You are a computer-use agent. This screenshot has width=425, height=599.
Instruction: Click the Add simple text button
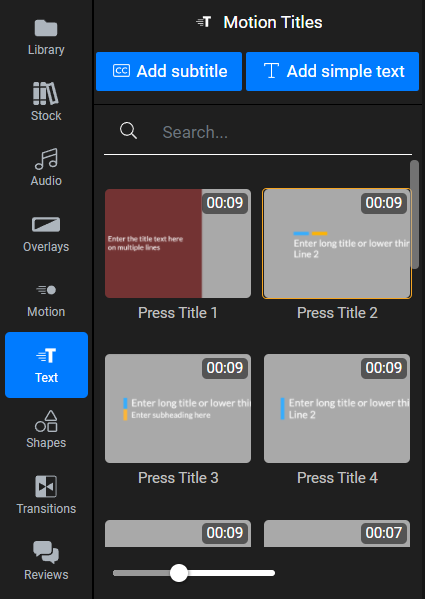[x=332, y=71]
